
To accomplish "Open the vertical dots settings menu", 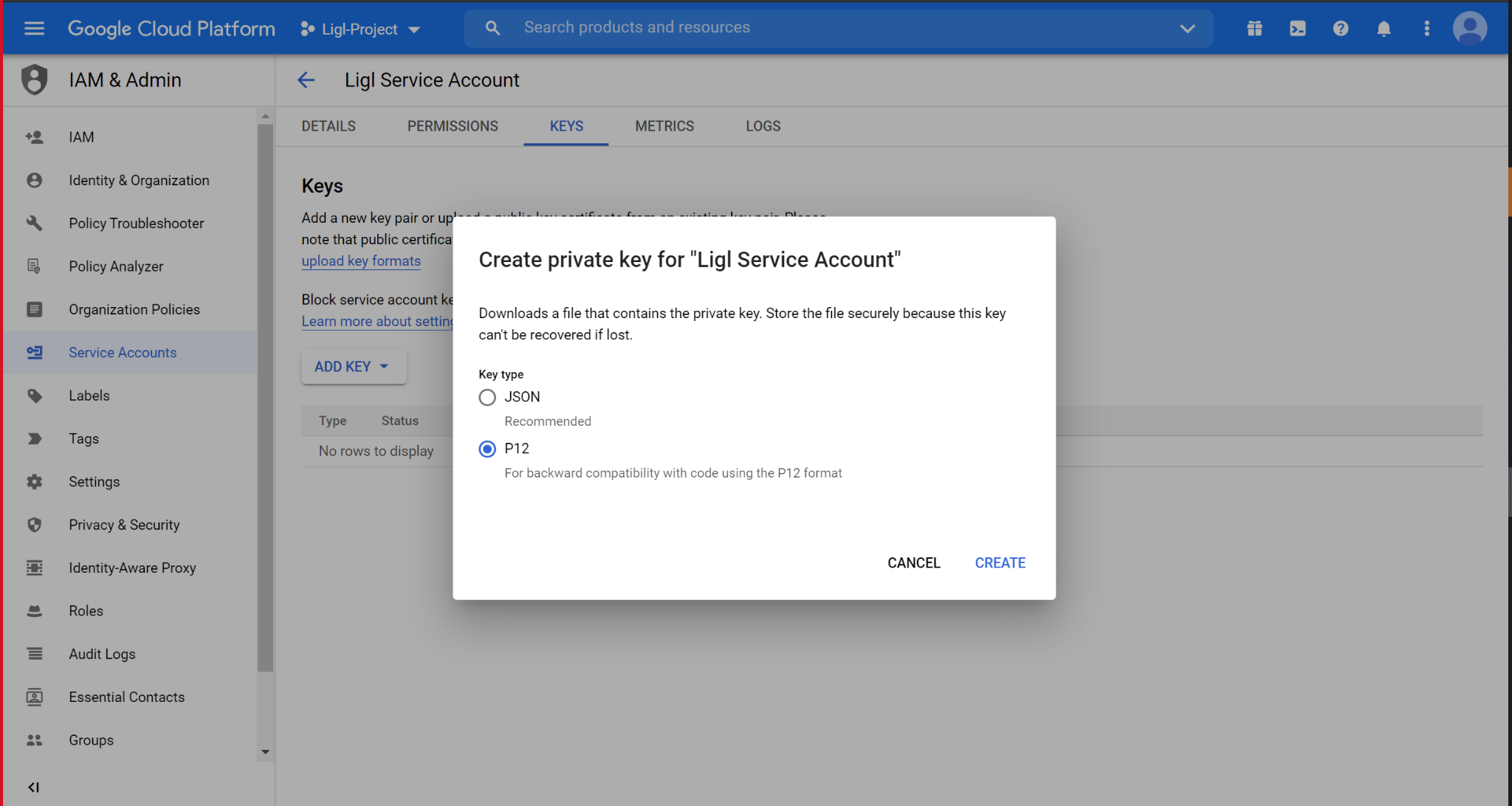I will (1426, 29).
